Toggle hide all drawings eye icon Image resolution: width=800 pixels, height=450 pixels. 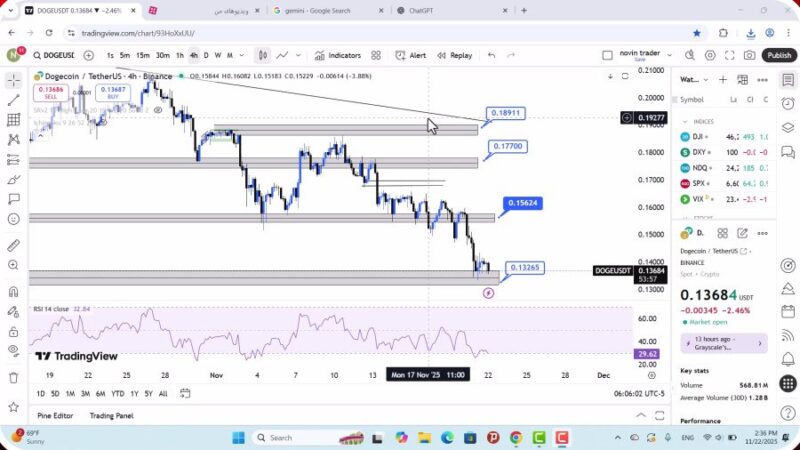click(13, 350)
